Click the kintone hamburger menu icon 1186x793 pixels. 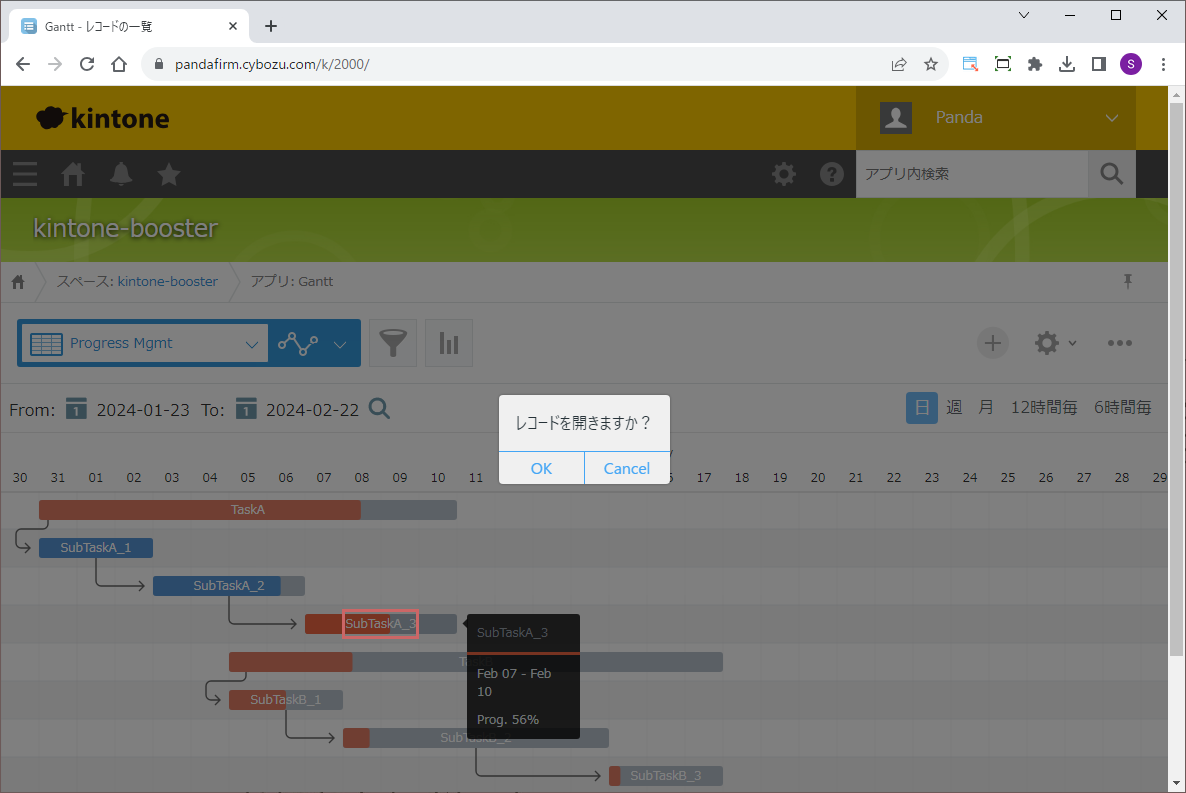(x=25, y=174)
